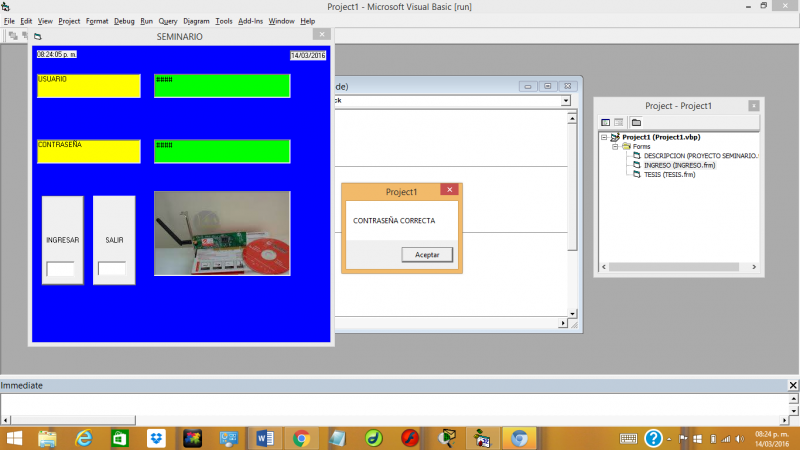
Task: Click the Project panel's horizontal scroll left arrow
Action: [604, 267]
